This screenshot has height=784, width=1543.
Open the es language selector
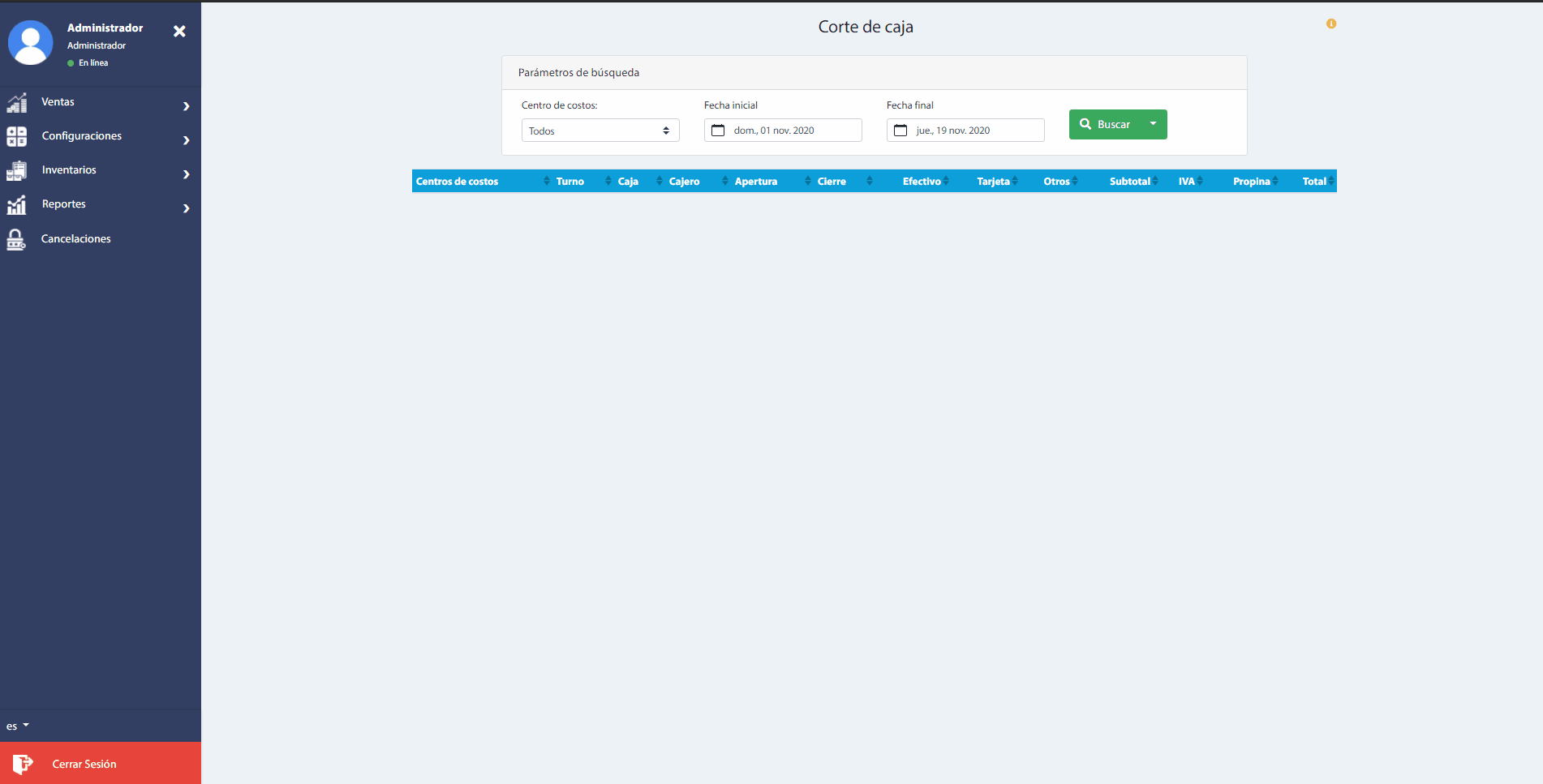[17, 726]
